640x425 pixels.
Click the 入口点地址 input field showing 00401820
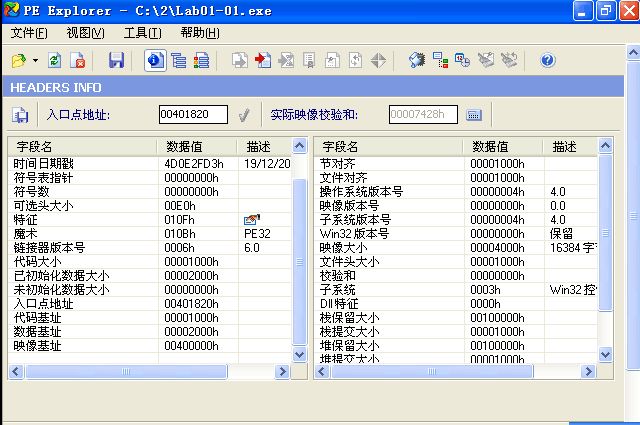(x=193, y=114)
